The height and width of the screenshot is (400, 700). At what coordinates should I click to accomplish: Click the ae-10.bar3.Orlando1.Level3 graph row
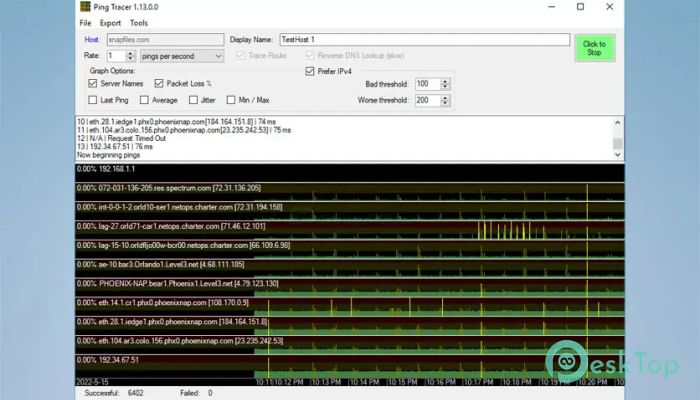point(350,268)
